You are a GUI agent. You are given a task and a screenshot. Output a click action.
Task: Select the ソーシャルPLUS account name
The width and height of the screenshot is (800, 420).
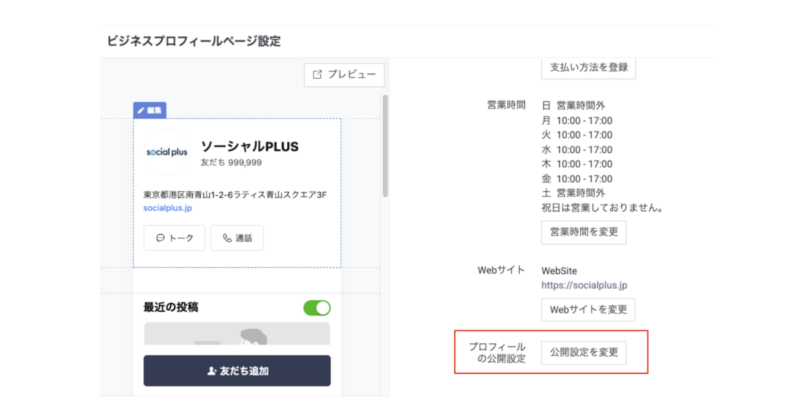(x=249, y=146)
